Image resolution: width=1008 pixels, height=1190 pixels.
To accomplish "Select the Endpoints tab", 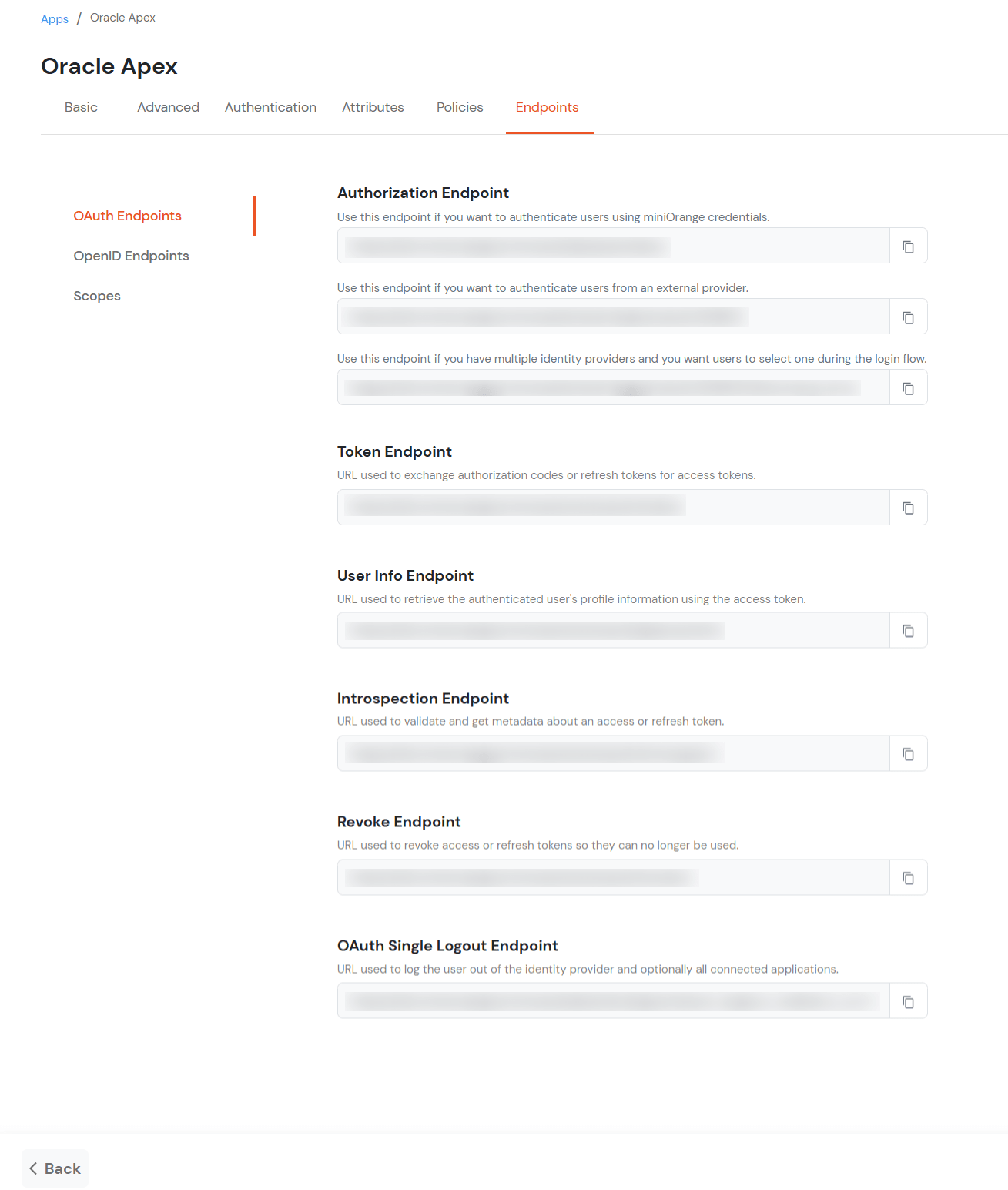I will click(547, 107).
